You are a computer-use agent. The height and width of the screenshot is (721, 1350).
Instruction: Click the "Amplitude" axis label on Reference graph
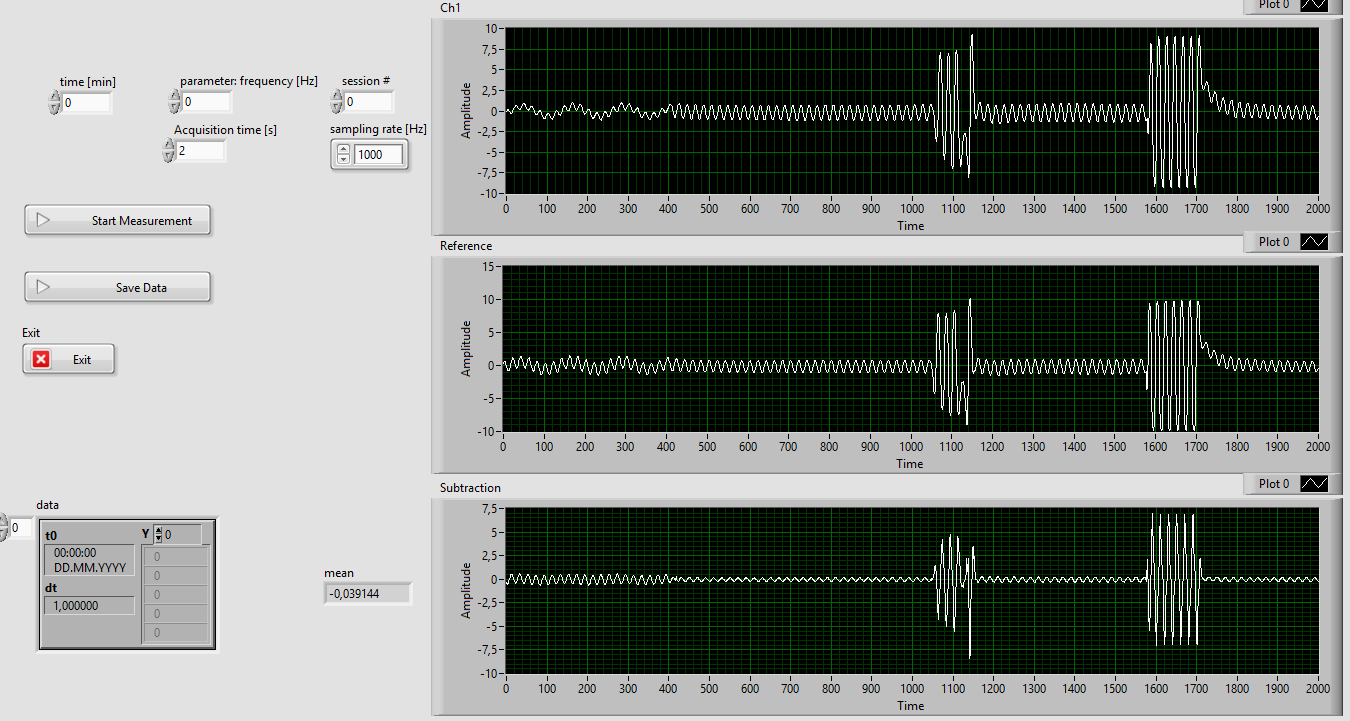tap(467, 348)
